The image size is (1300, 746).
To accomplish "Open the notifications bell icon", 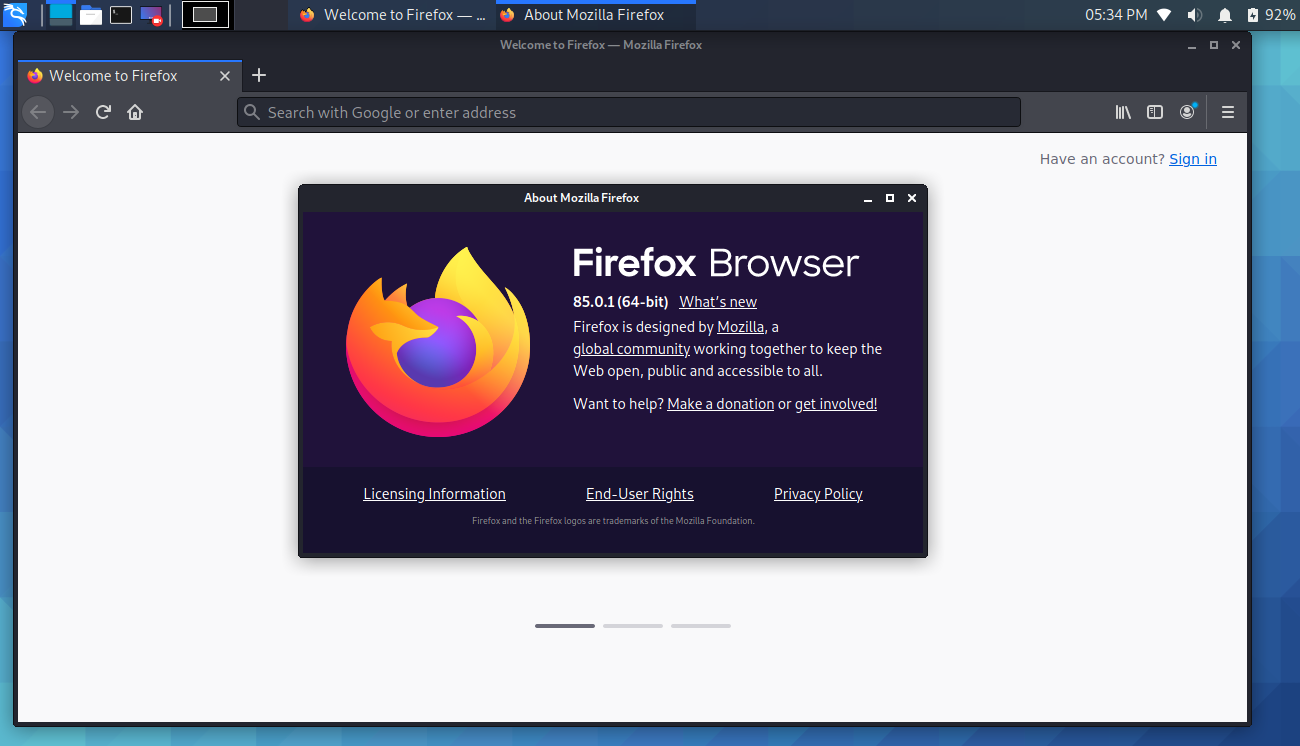I will coord(1225,15).
